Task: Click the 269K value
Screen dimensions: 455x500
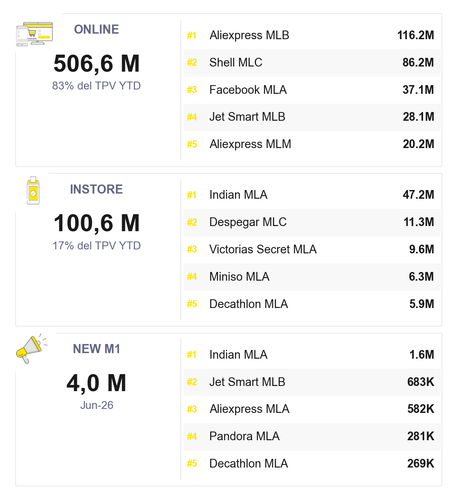Action: coord(421,464)
